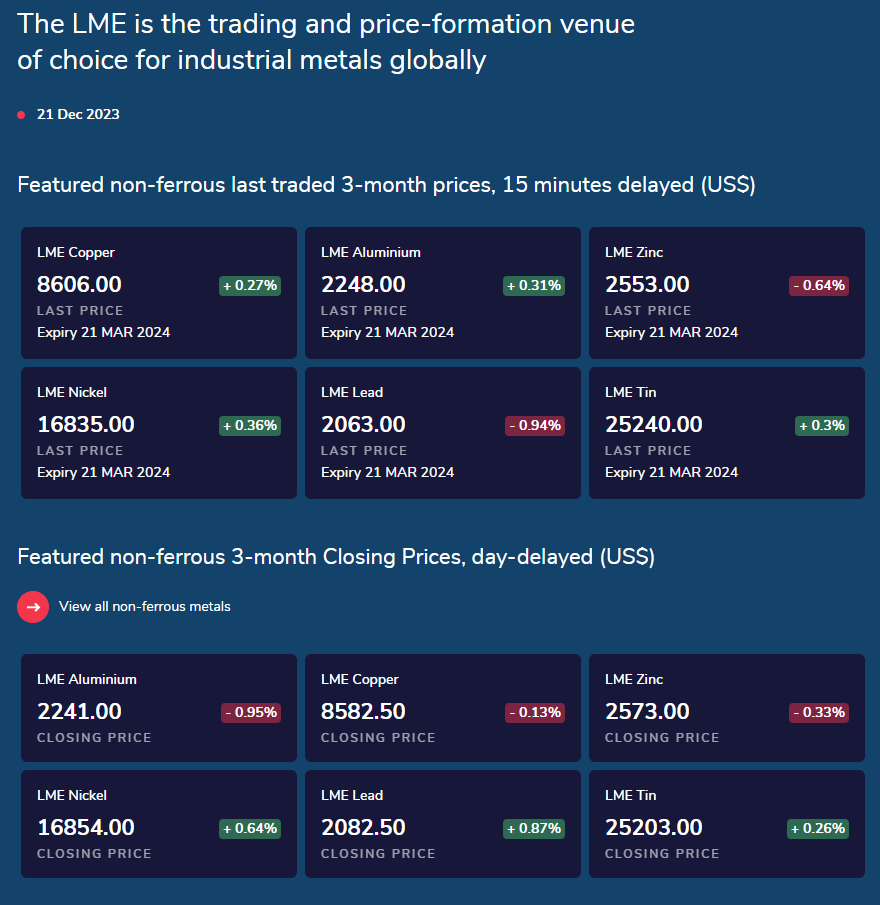Open the LME Zinc last price card
This screenshot has width=880, height=905.
[x=727, y=293]
